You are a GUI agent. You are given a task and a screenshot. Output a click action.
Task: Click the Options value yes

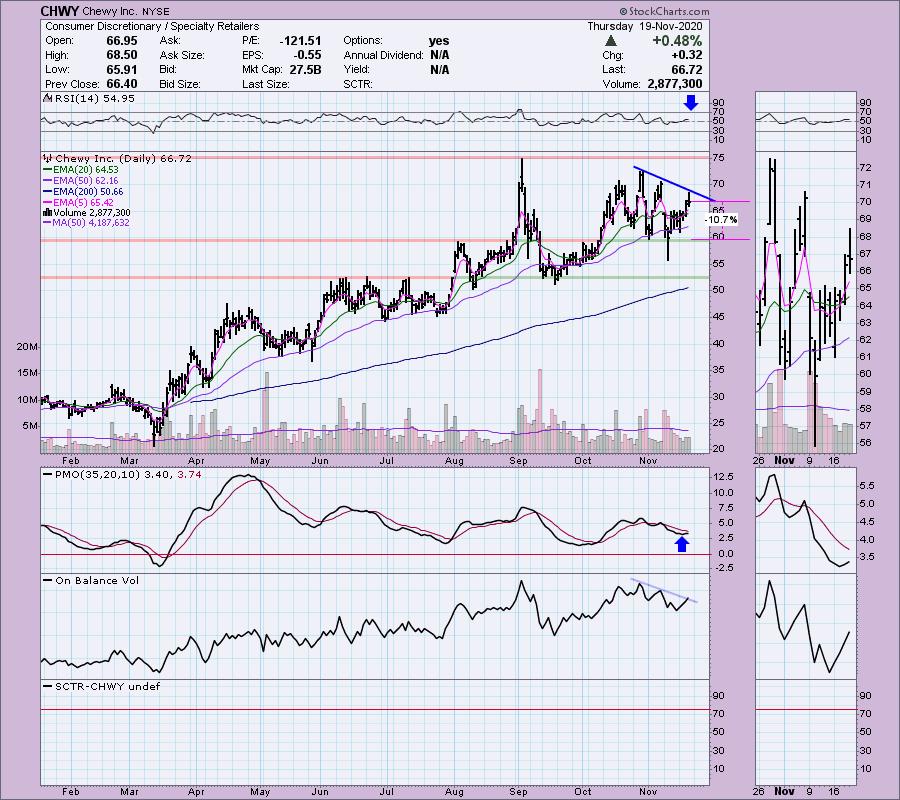(x=439, y=41)
